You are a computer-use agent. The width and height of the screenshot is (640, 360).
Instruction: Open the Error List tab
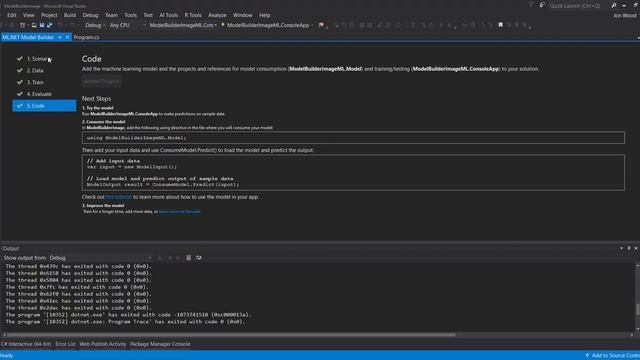(x=65, y=344)
